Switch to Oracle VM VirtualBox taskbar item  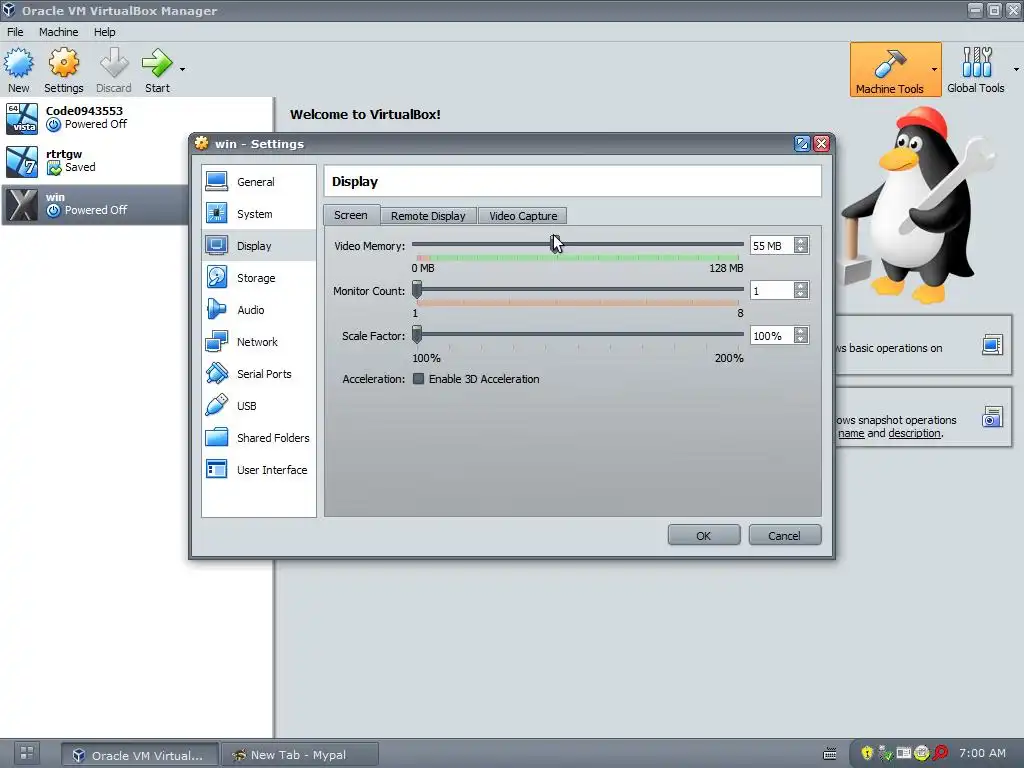pos(140,755)
